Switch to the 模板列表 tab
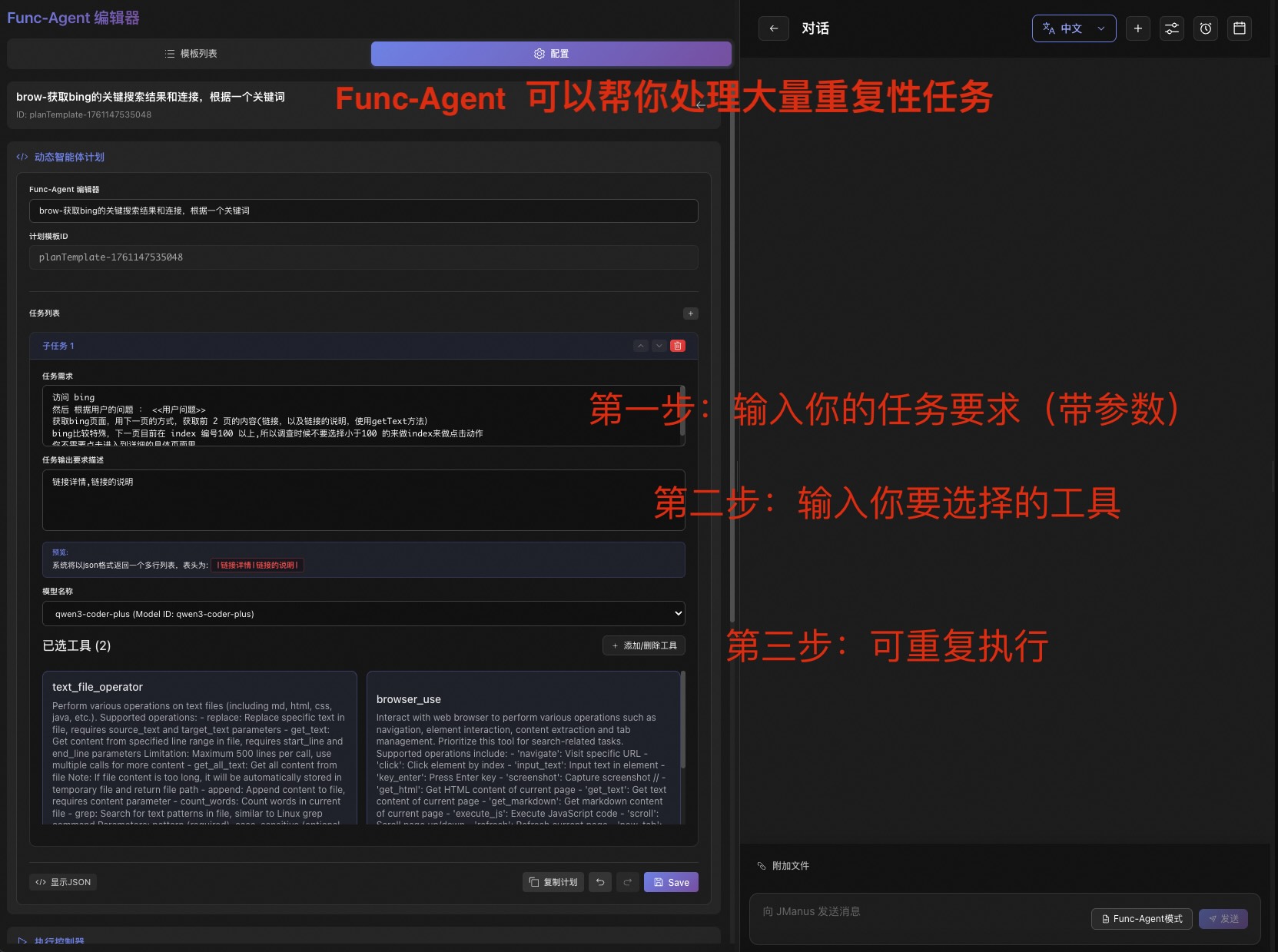The image size is (1278, 952). (190, 54)
